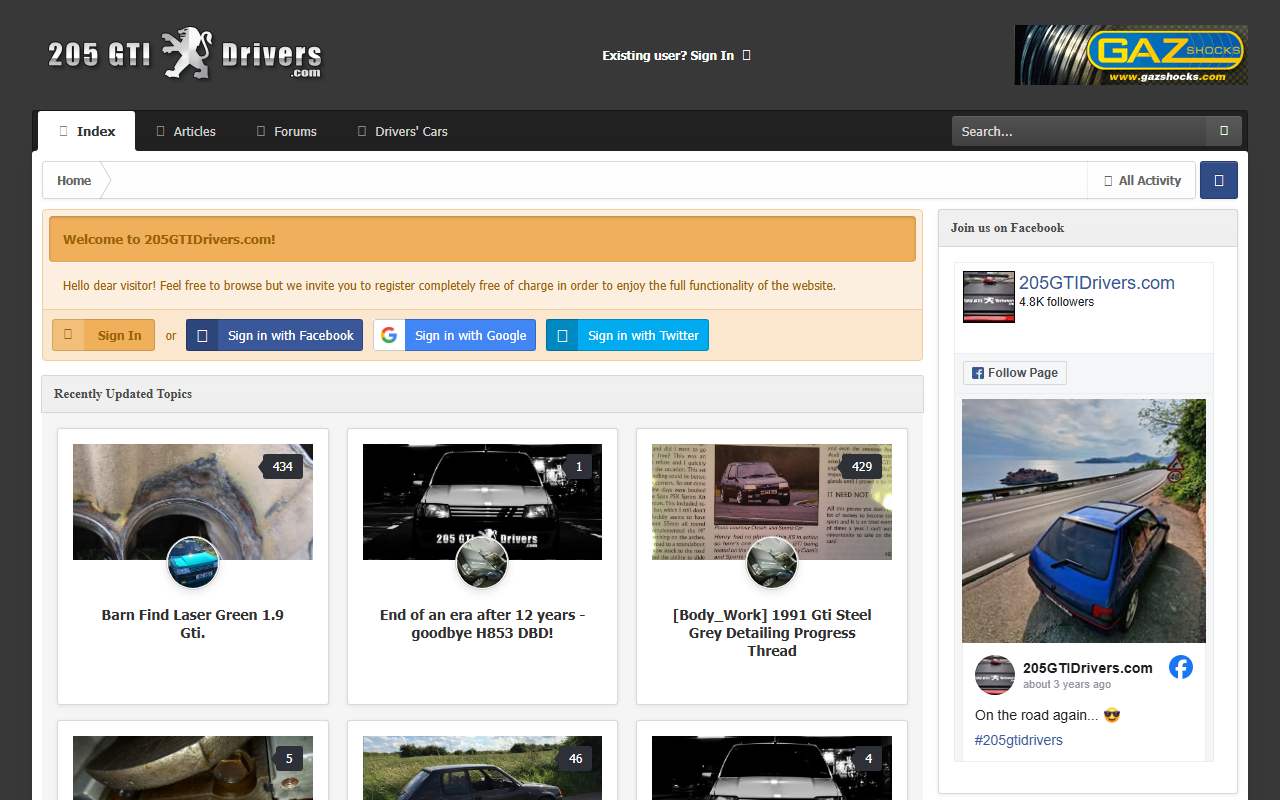This screenshot has height=800, width=1280.
Task: Click the Google logo icon
Action: coord(389,335)
